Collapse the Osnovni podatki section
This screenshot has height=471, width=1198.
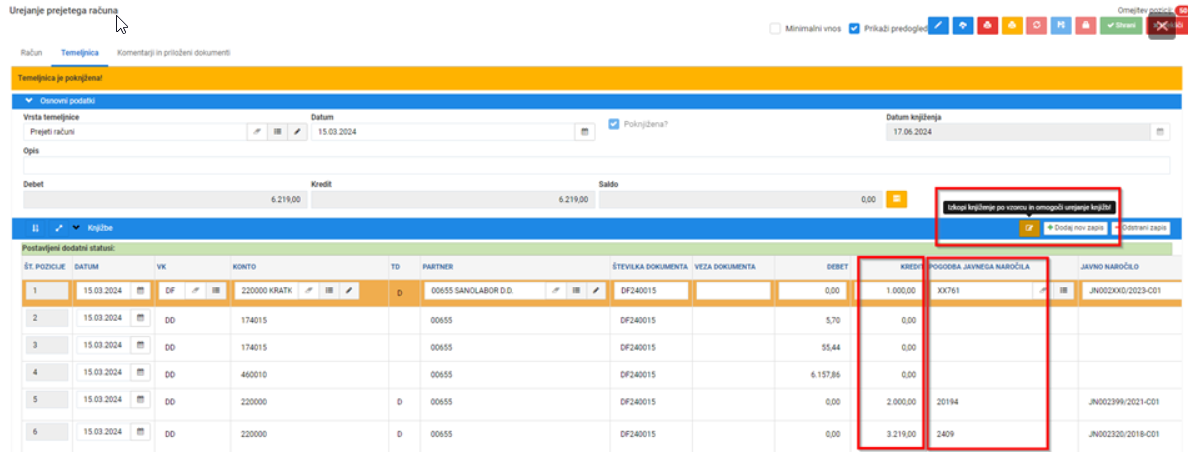pos(29,100)
